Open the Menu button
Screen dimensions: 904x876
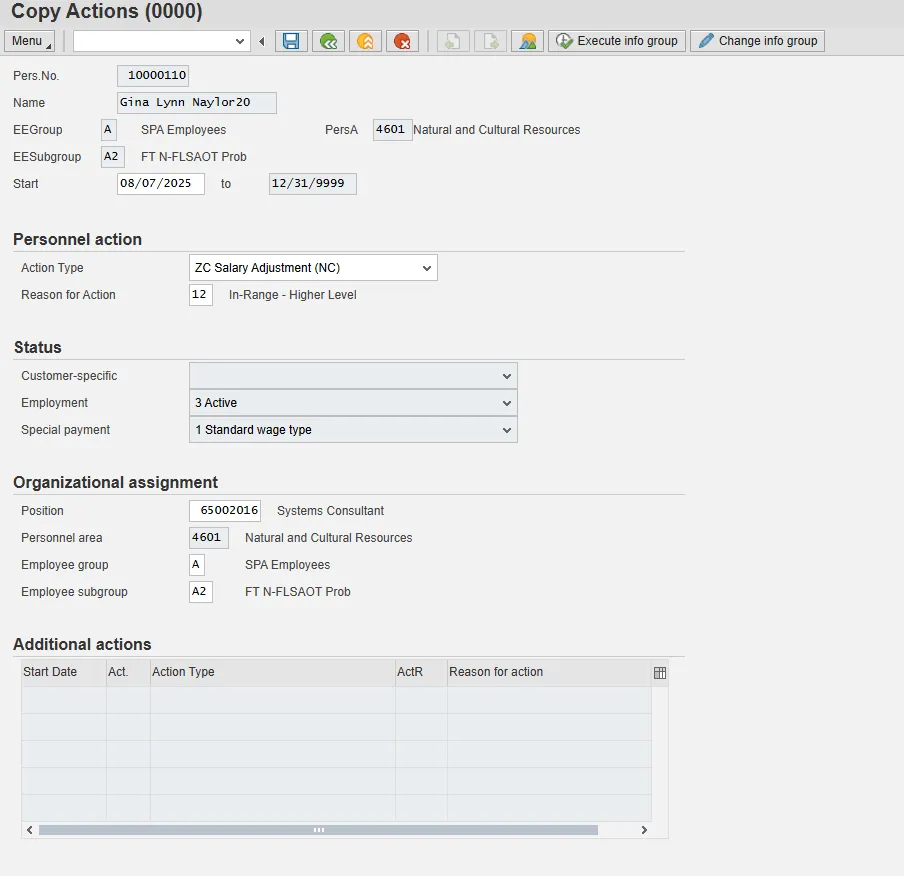click(x=29, y=41)
